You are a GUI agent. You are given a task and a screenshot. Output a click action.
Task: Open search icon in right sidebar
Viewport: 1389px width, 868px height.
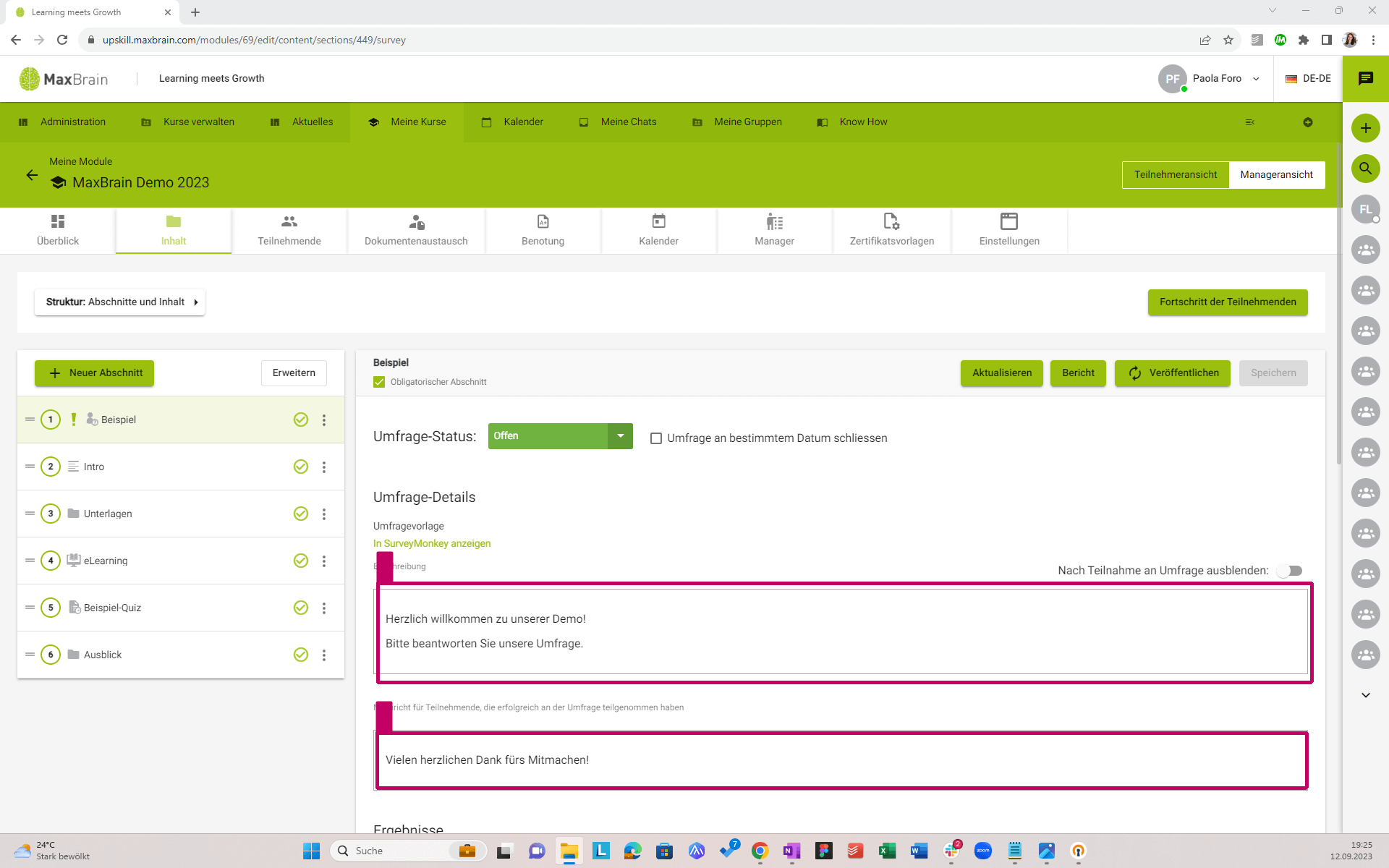click(1365, 169)
